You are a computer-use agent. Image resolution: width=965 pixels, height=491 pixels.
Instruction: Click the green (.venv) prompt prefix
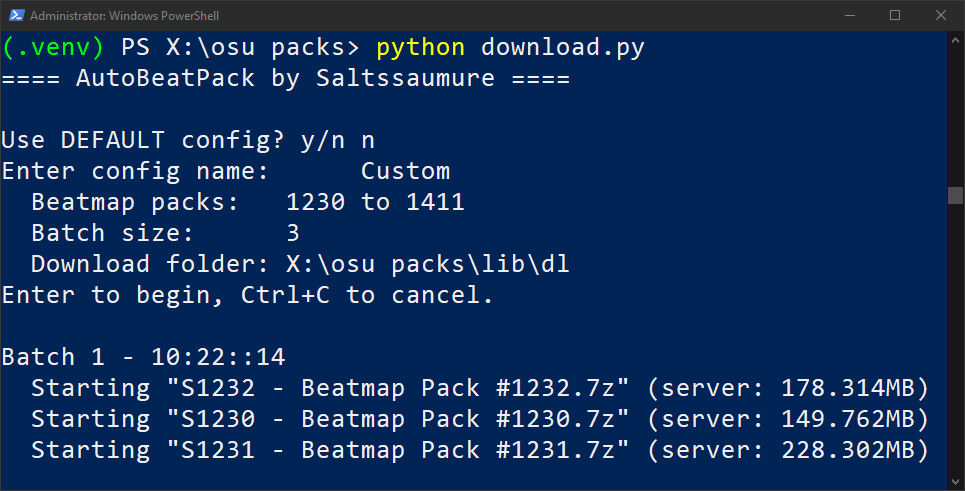[53, 48]
